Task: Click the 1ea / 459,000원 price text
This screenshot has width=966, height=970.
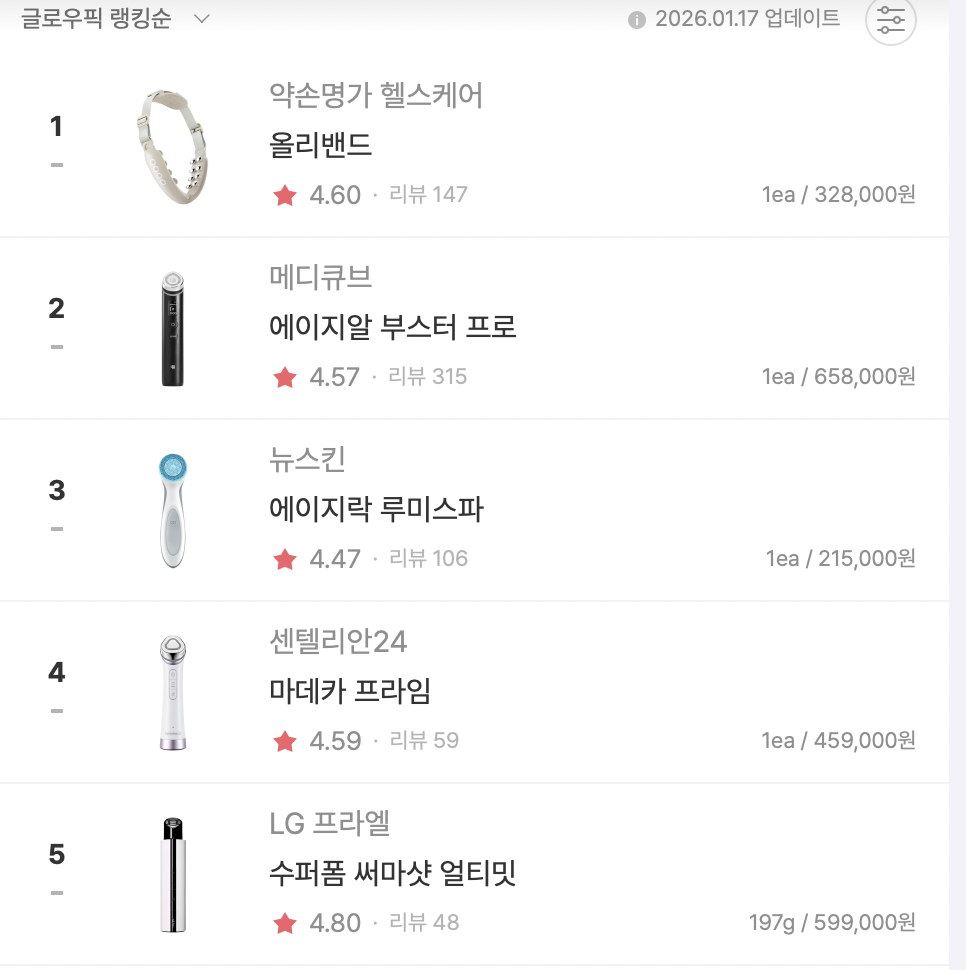Action: [838, 741]
